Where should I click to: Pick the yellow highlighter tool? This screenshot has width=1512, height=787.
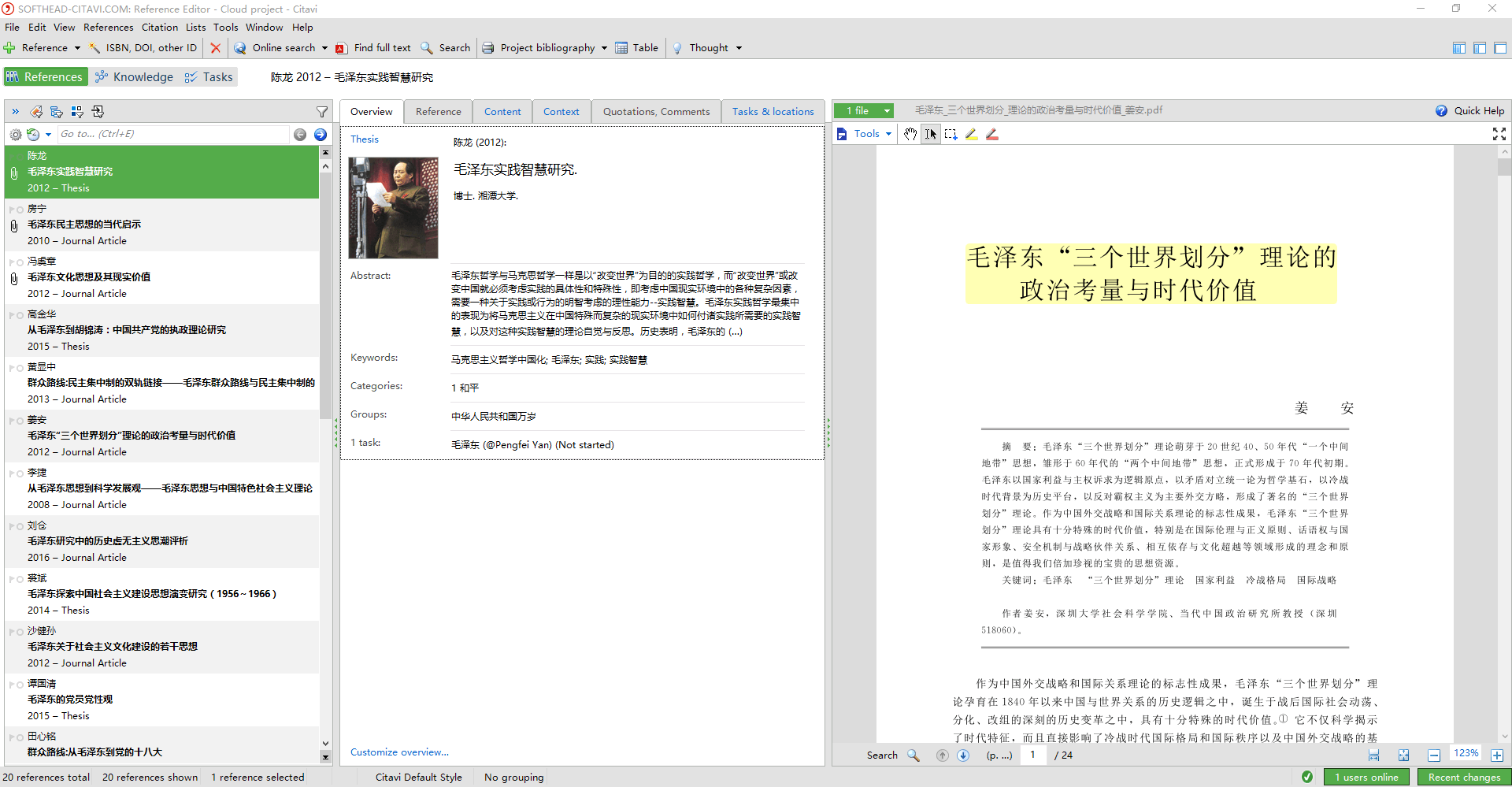point(972,134)
